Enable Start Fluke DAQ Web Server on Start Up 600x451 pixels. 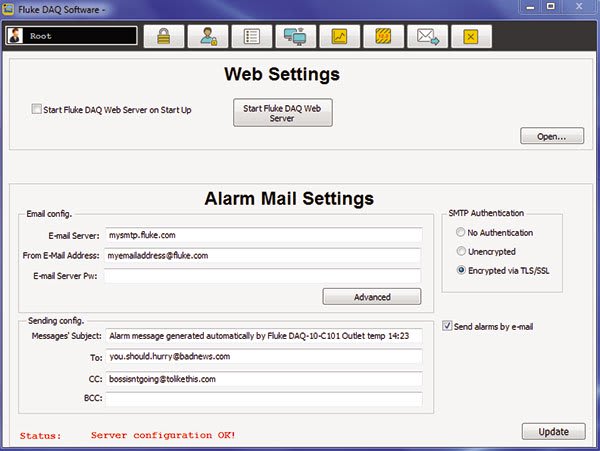point(36,109)
